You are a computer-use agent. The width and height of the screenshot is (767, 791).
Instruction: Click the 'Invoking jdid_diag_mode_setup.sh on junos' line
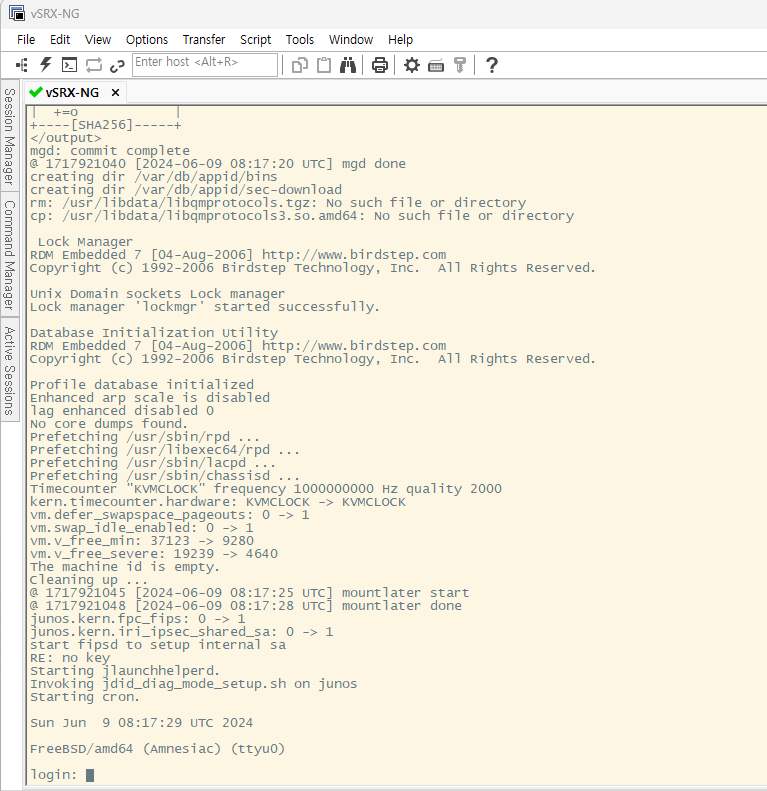(194, 684)
